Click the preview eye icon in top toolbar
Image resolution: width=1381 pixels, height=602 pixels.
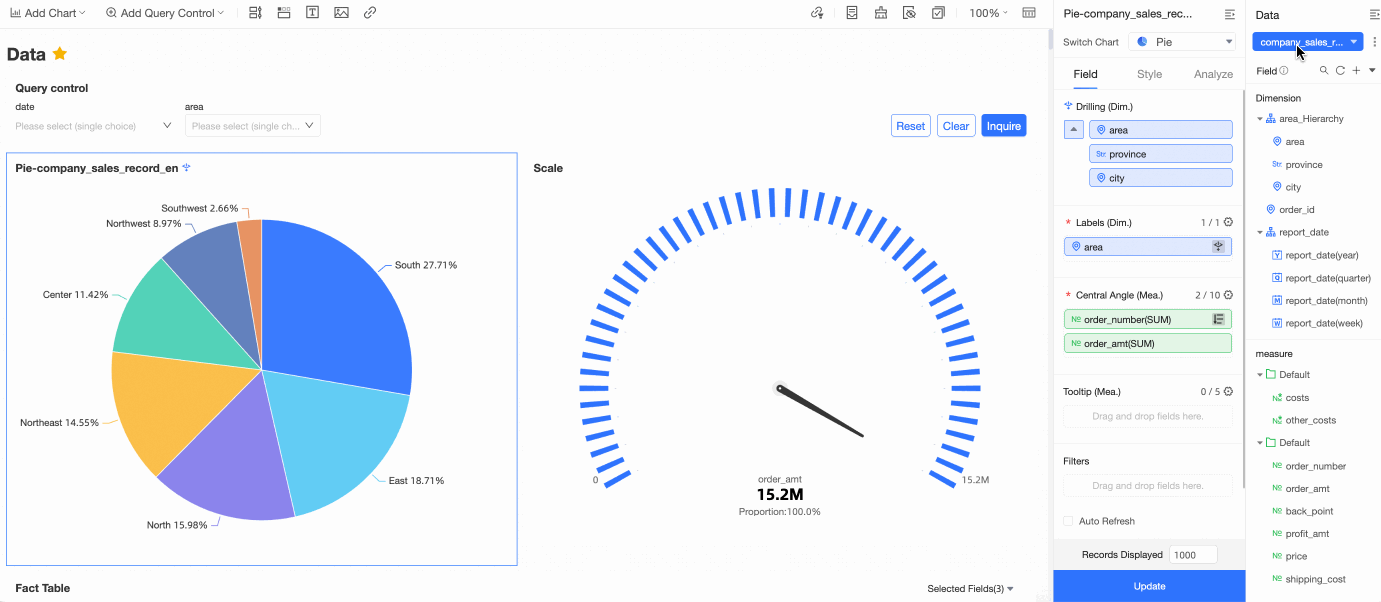909,13
